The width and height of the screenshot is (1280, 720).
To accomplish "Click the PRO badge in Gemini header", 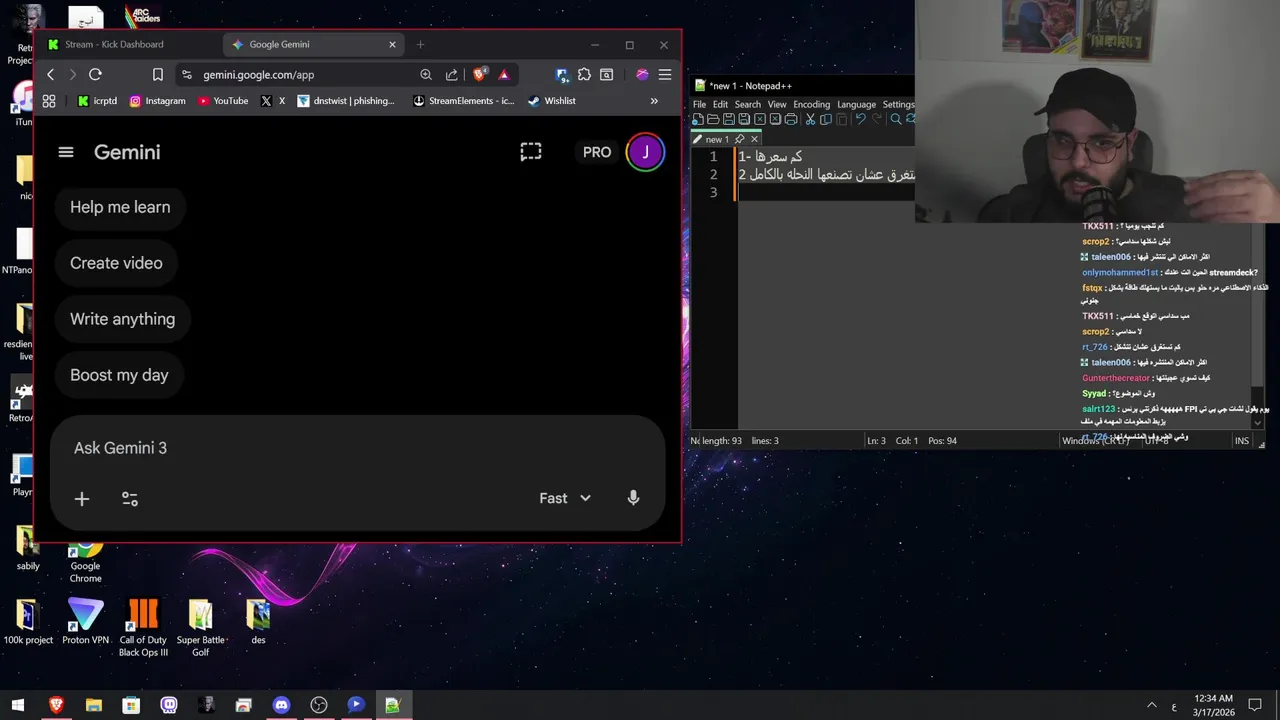I will pyautogui.click(x=597, y=152).
